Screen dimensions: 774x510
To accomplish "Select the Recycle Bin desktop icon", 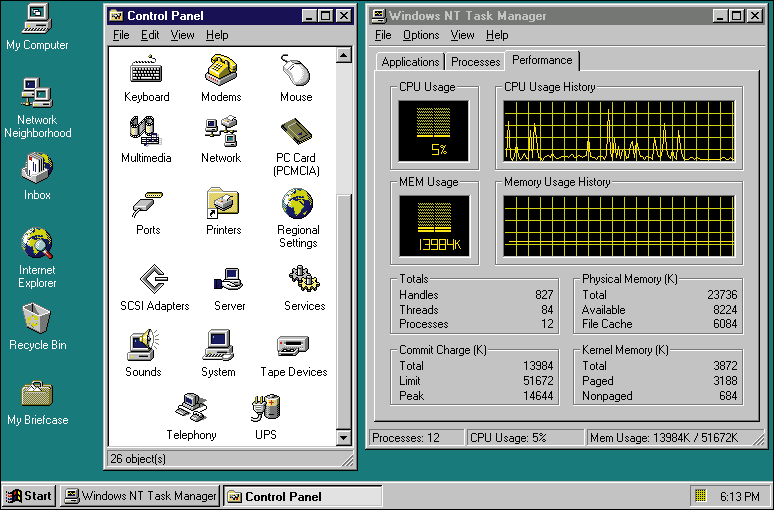I will click(37, 327).
